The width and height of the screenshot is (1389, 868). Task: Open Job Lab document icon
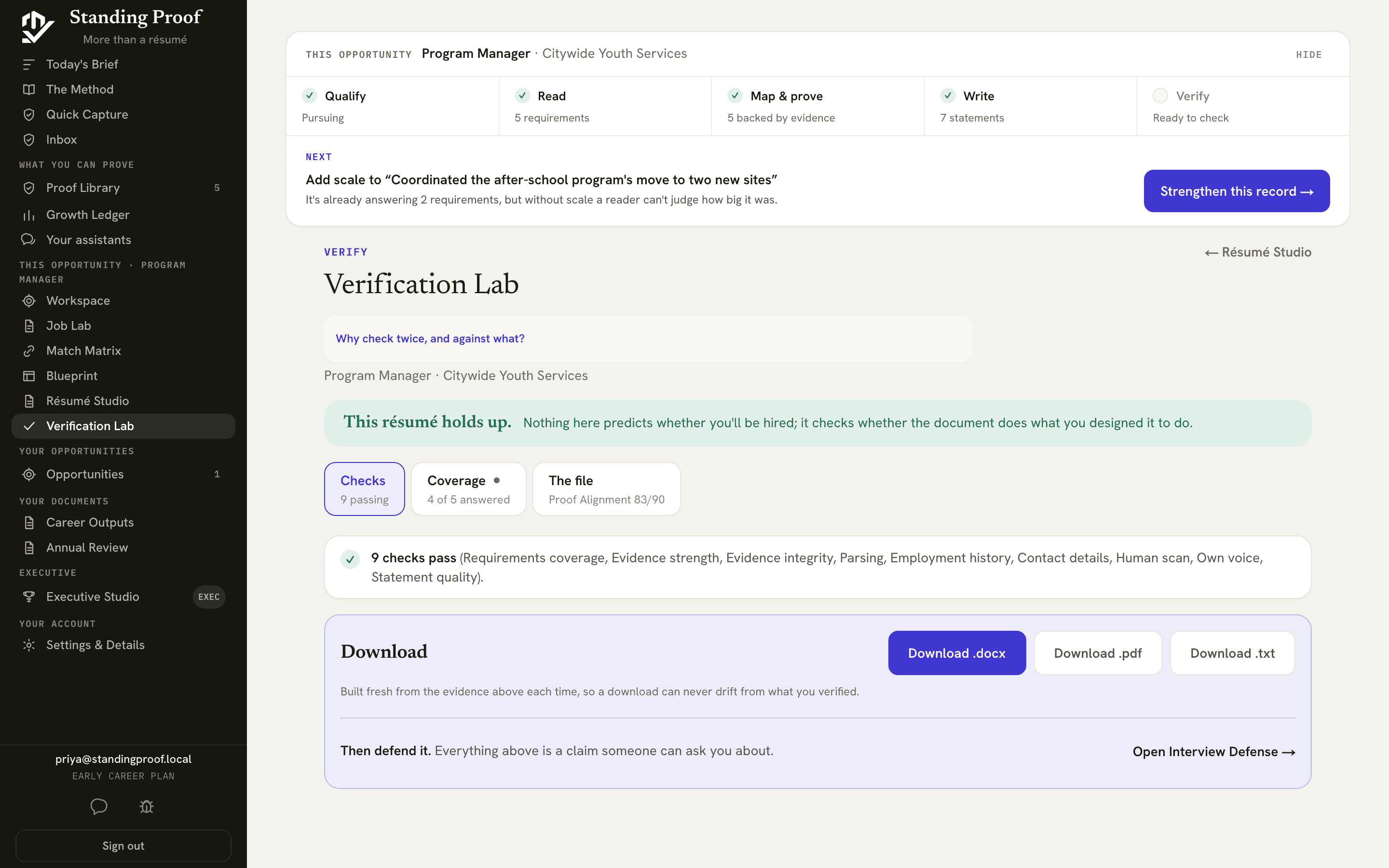[x=29, y=326]
